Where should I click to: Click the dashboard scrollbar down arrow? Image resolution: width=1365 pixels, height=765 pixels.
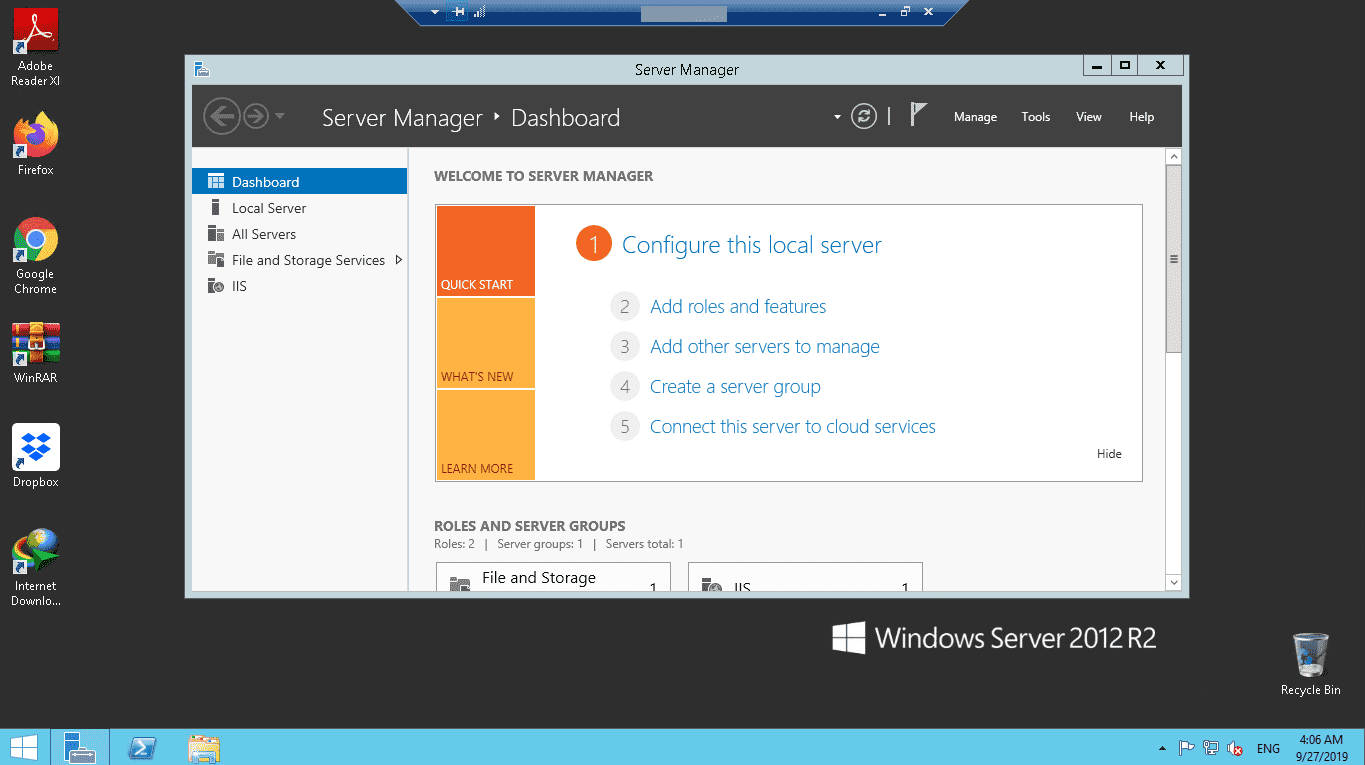[x=1174, y=582]
